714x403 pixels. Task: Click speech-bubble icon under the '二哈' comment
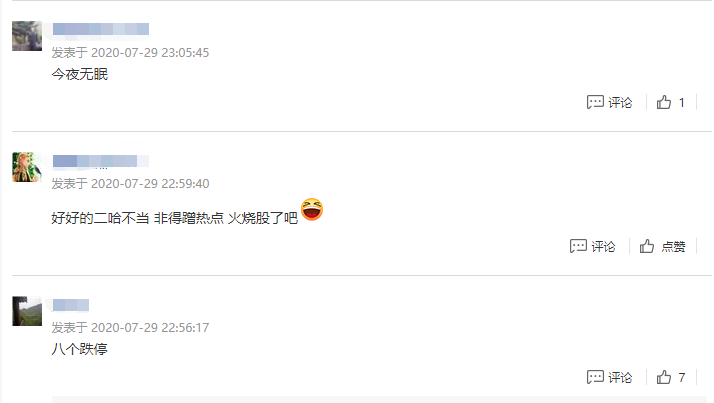578,246
